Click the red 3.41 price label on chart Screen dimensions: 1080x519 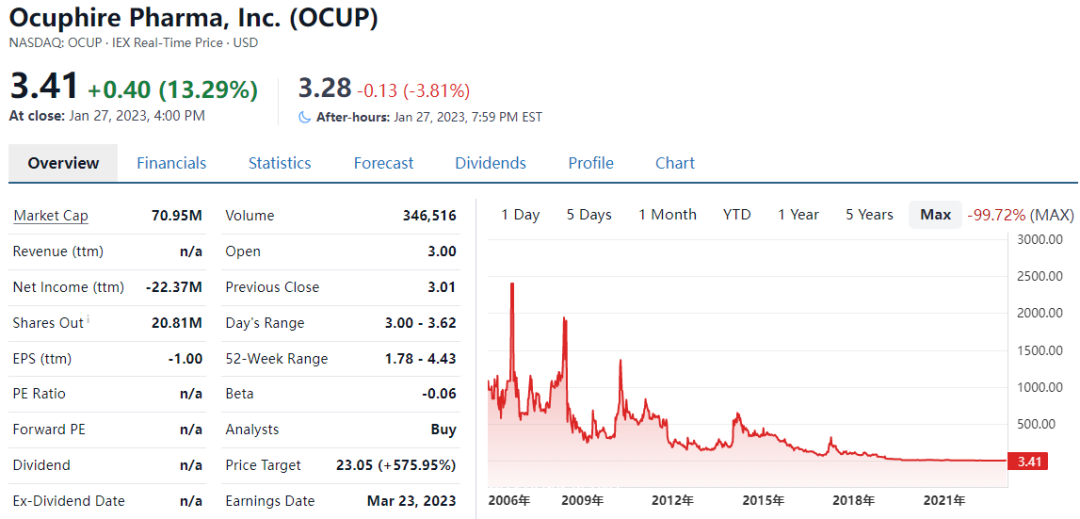(x=1029, y=461)
